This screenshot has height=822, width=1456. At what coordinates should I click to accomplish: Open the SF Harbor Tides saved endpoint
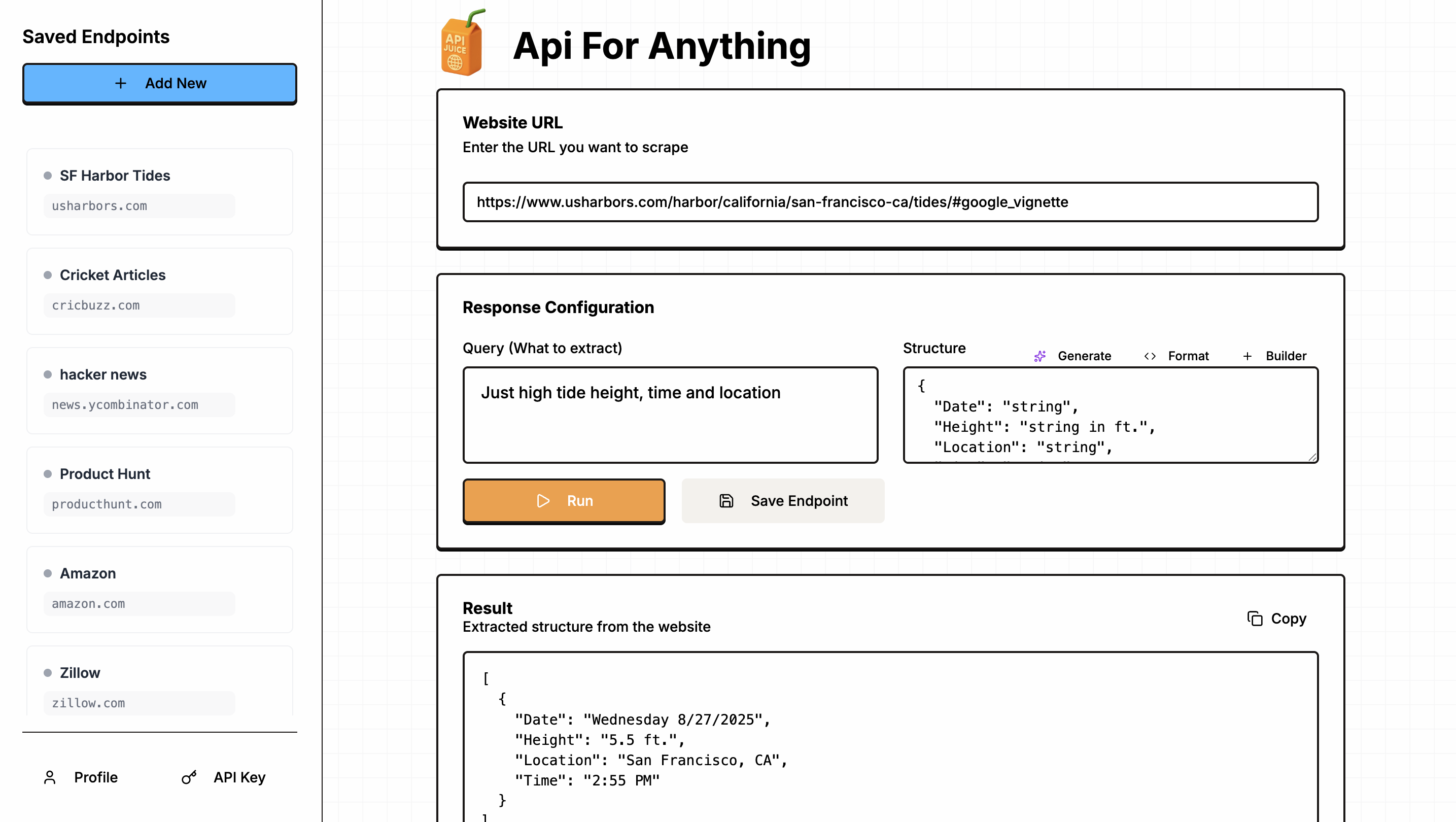(x=159, y=191)
